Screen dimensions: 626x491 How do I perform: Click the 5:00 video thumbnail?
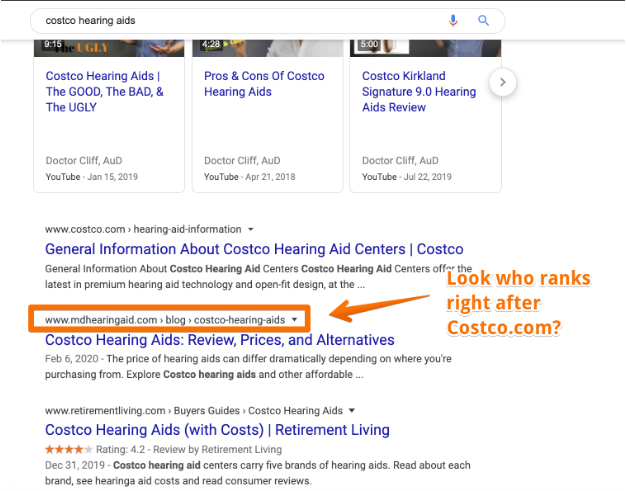425,48
